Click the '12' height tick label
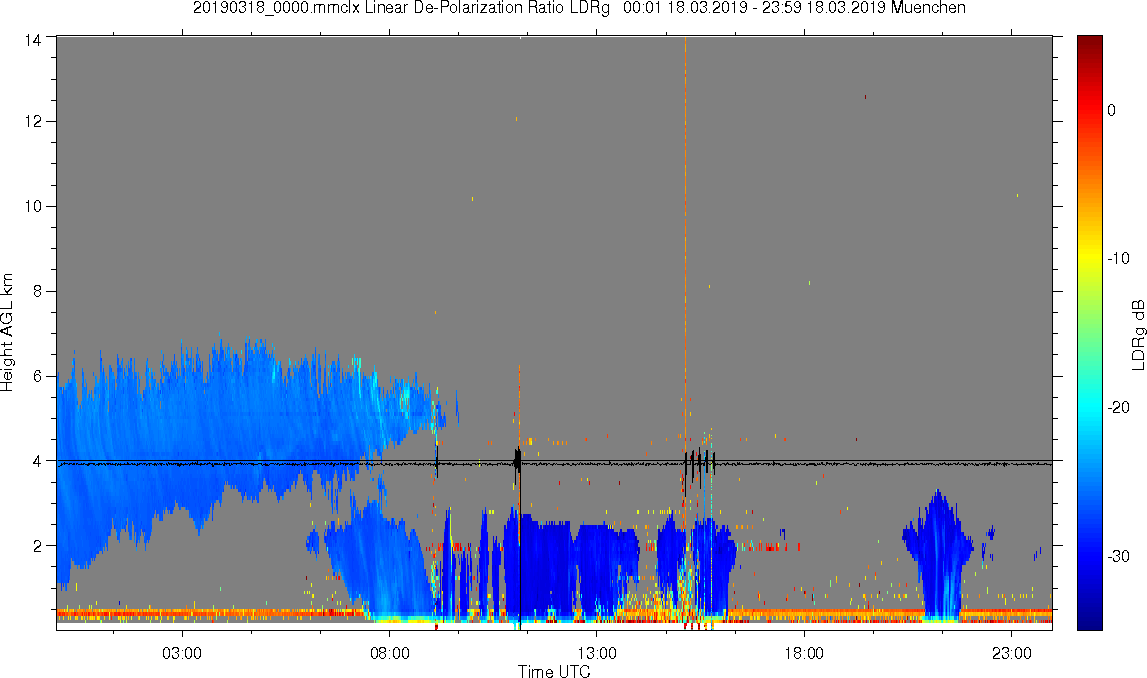1147x678 pixels. point(32,121)
